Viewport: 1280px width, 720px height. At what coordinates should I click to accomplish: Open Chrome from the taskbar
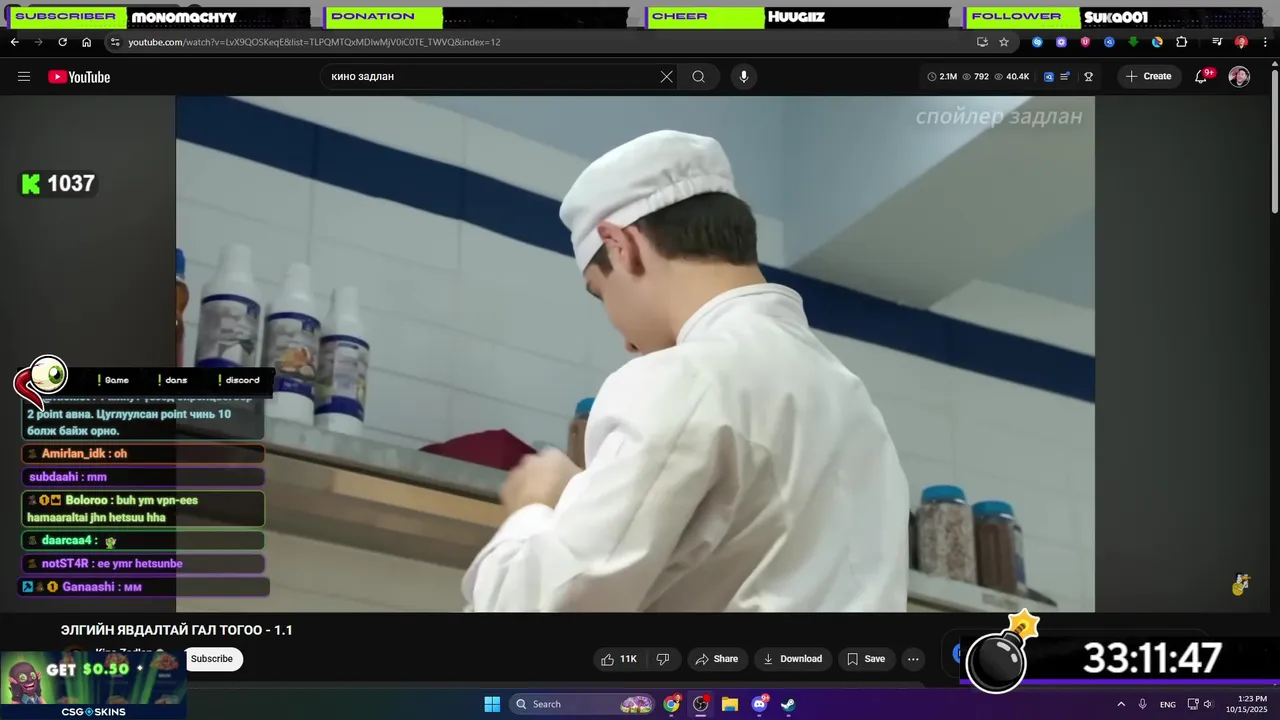tap(672, 704)
